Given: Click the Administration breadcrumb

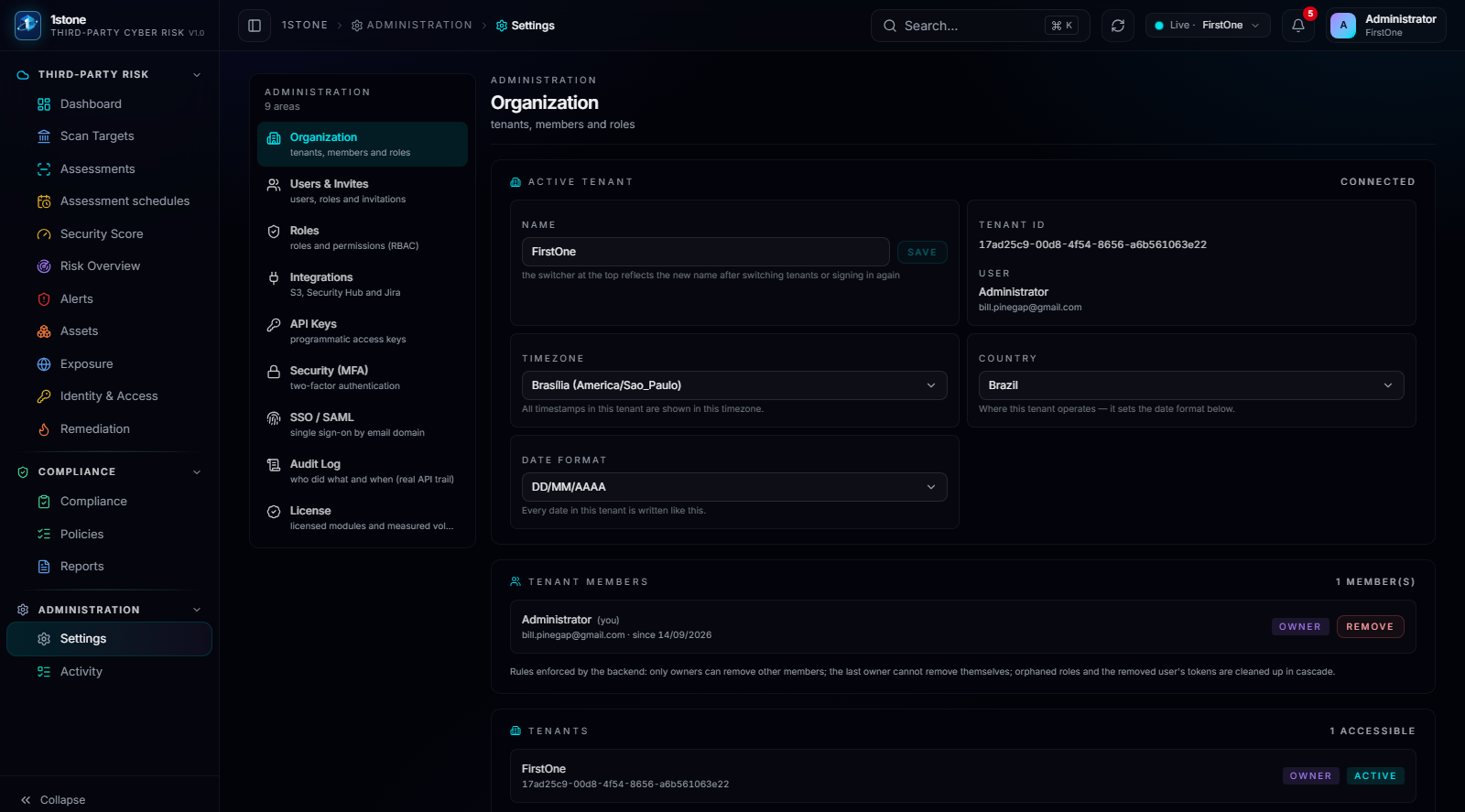Looking at the screenshot, I should (x=412, y=26).
